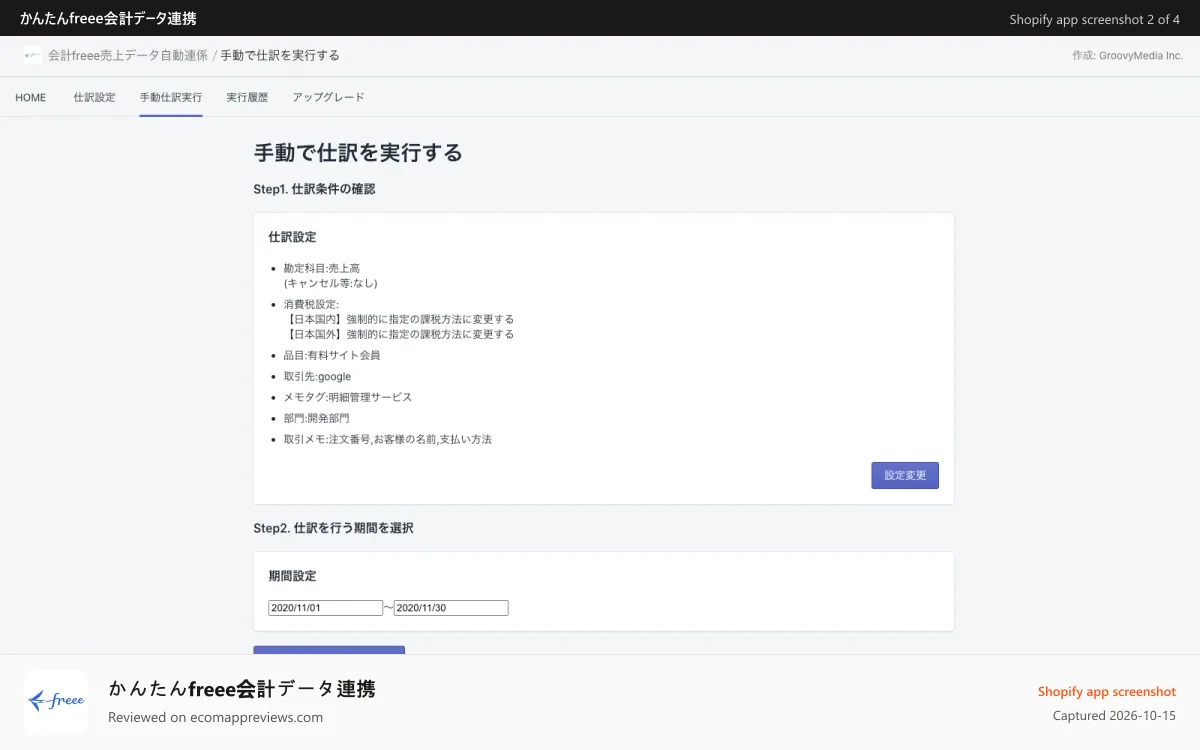Click the 設定変更 button

(905, 475)
